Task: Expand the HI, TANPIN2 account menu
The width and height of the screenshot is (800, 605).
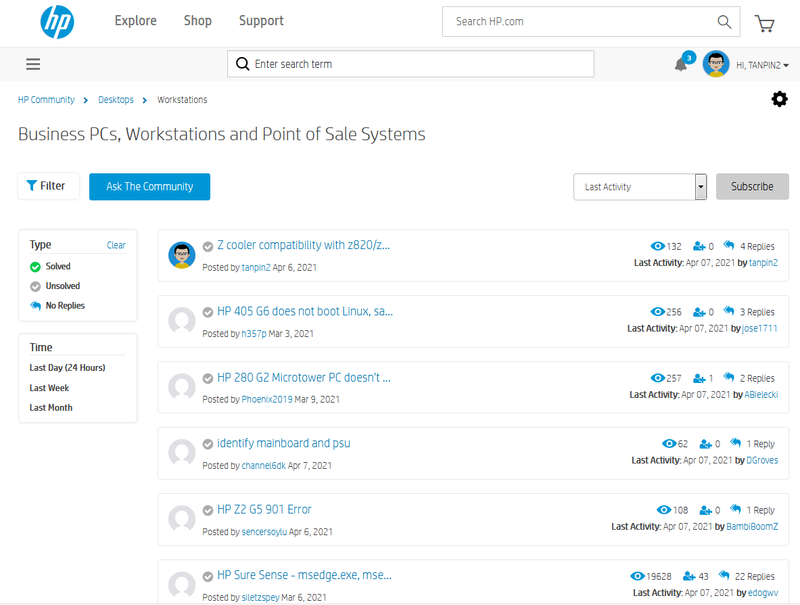Action: 763,65
